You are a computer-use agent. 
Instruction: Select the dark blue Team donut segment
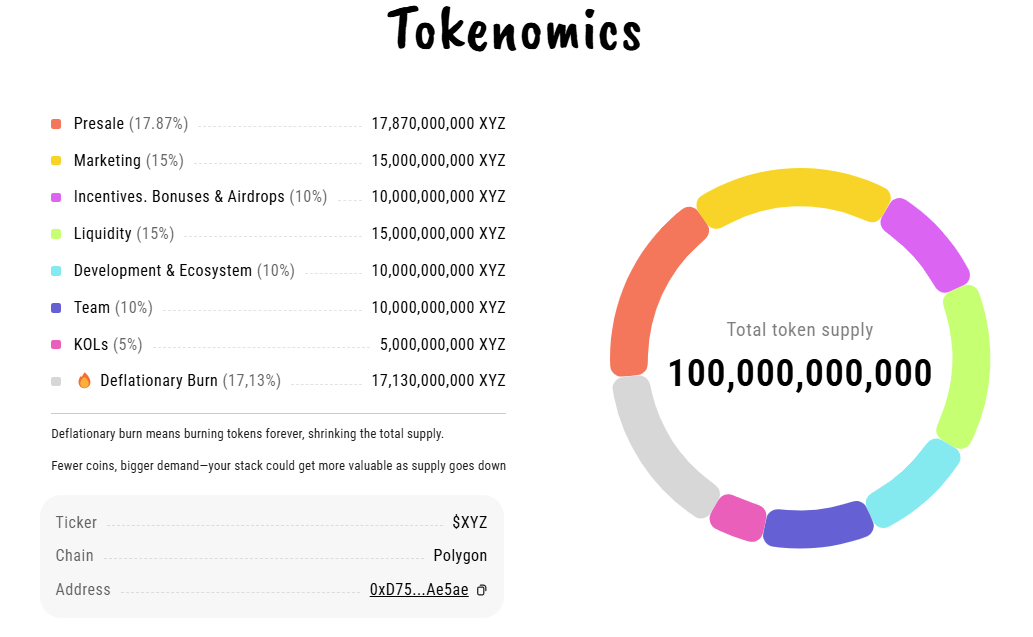tap(817, 525)
